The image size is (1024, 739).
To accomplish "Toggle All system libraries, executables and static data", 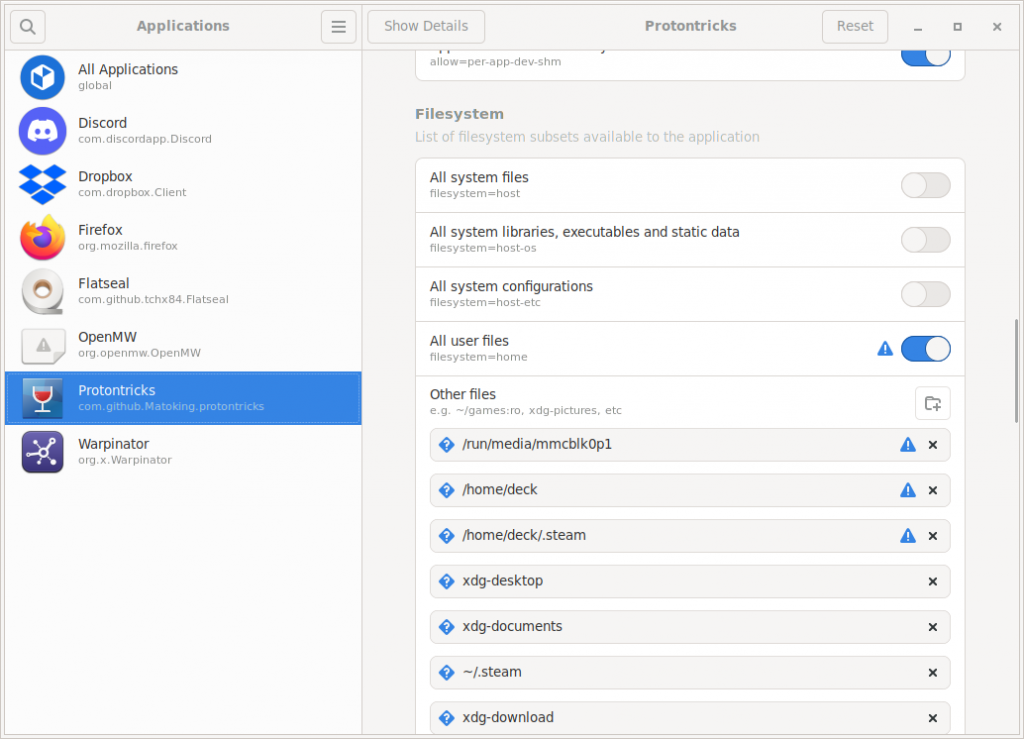I will [925, 240].
